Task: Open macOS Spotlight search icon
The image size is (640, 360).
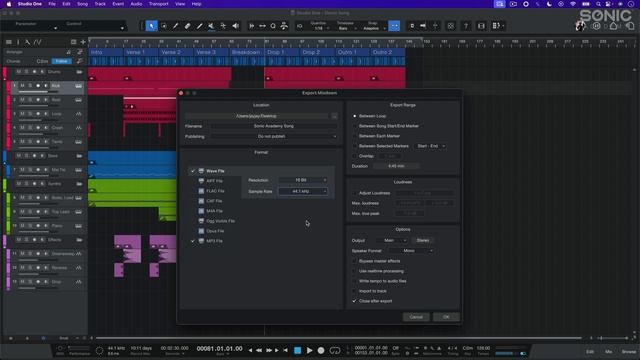Action: [x=598, y=4]
